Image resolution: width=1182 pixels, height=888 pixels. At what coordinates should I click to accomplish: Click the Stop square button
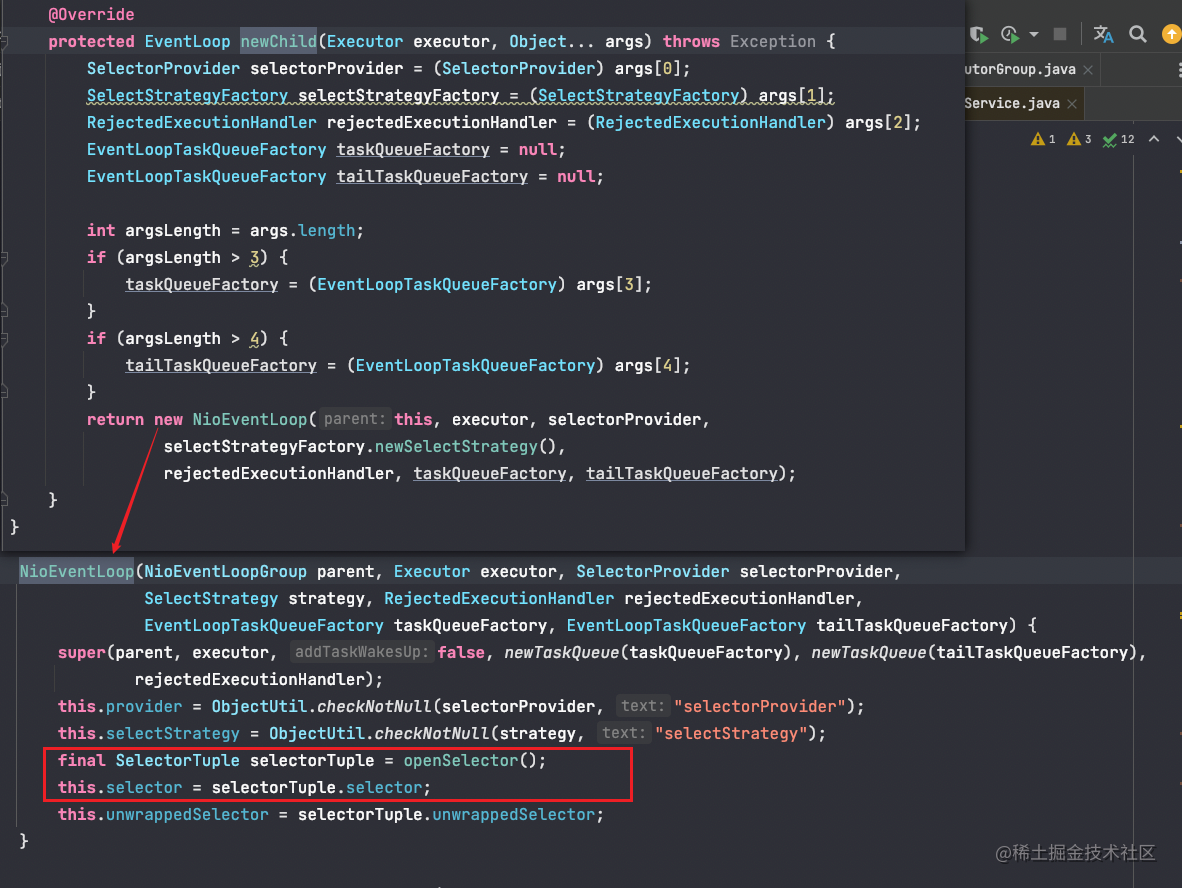[1060, 34]
